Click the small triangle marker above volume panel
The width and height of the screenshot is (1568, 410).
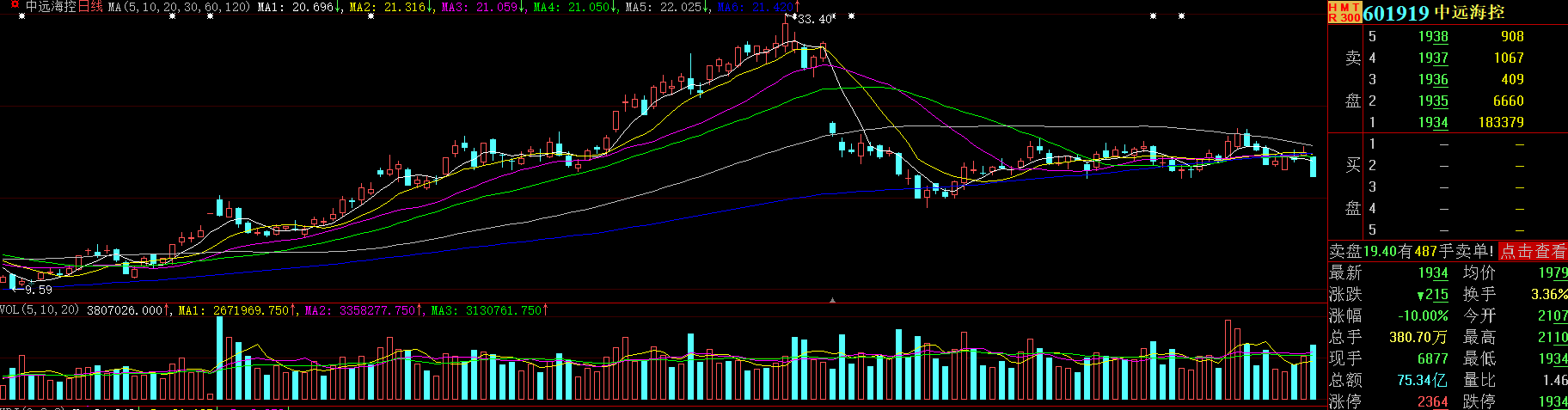[832, 300]
